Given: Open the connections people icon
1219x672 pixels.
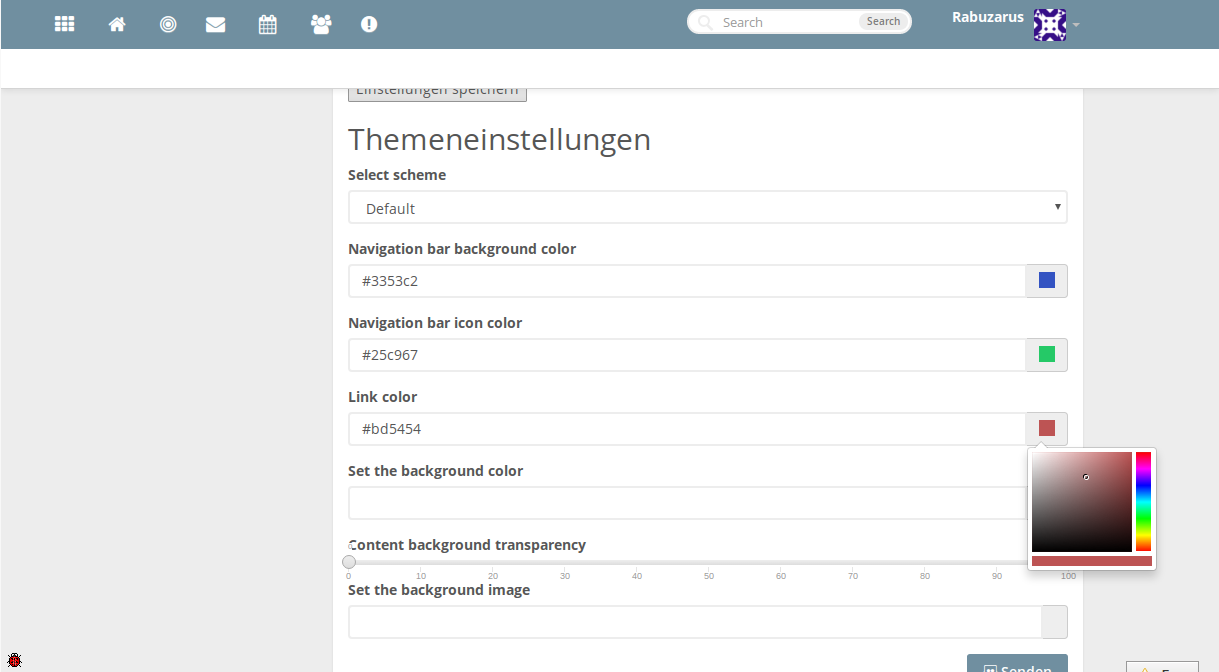Looking at the screenshot, I should point(320,24).
